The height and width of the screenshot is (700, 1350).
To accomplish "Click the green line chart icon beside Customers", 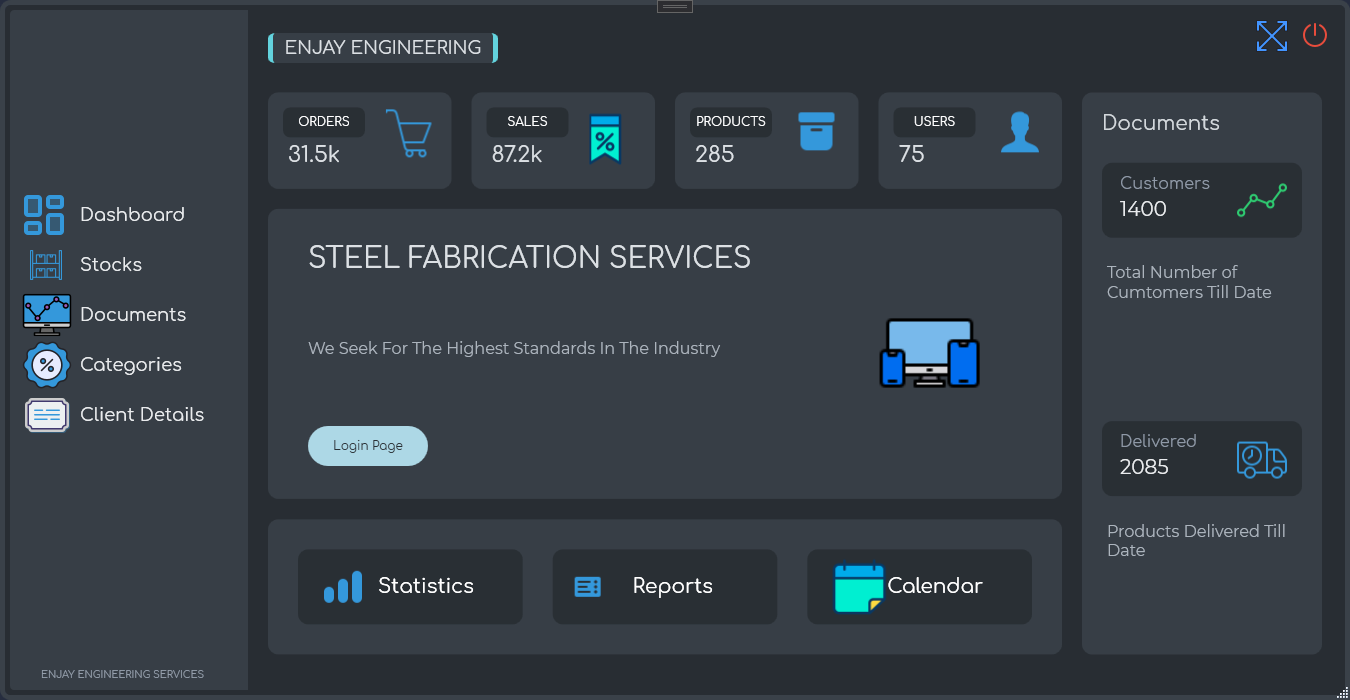I will [1261, 201].
